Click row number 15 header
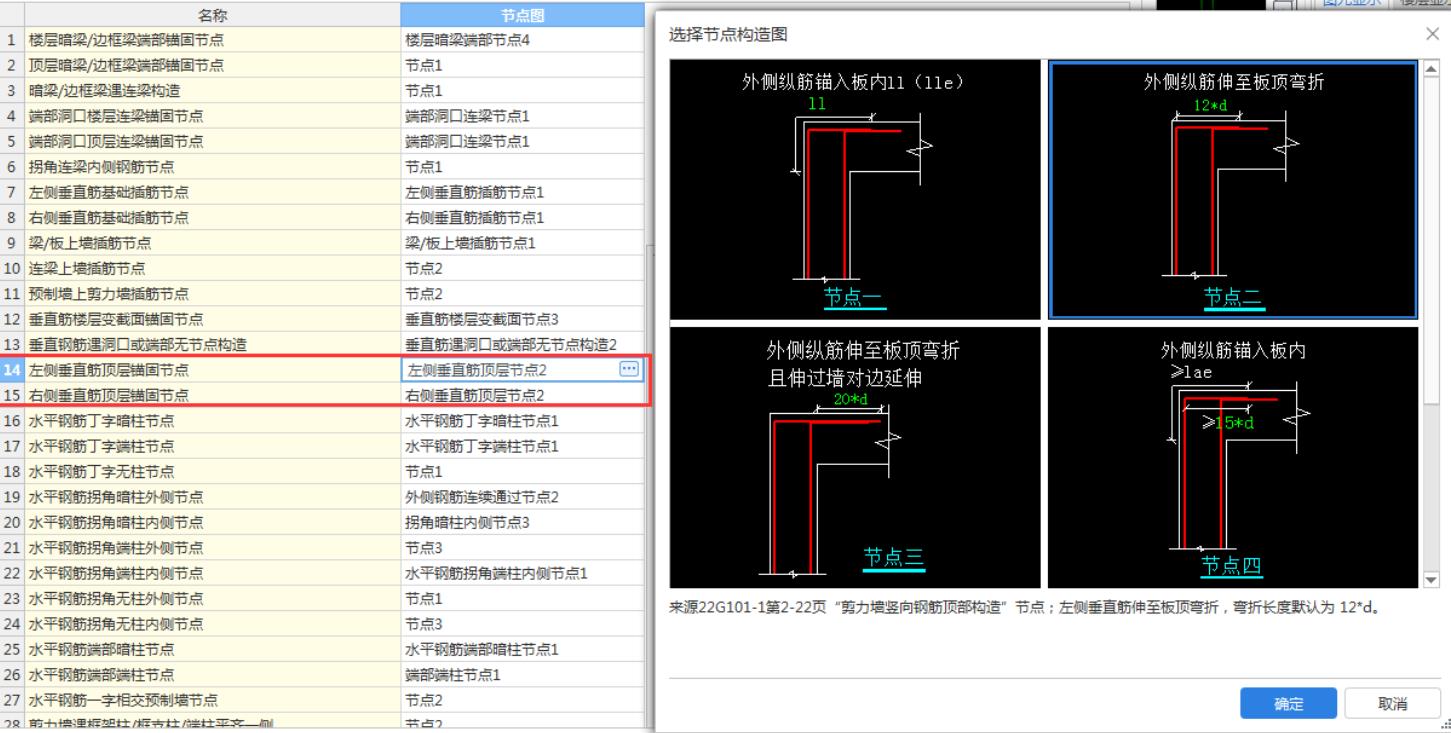Viewport: 1451px width, 733px height. tap(12, 395)
